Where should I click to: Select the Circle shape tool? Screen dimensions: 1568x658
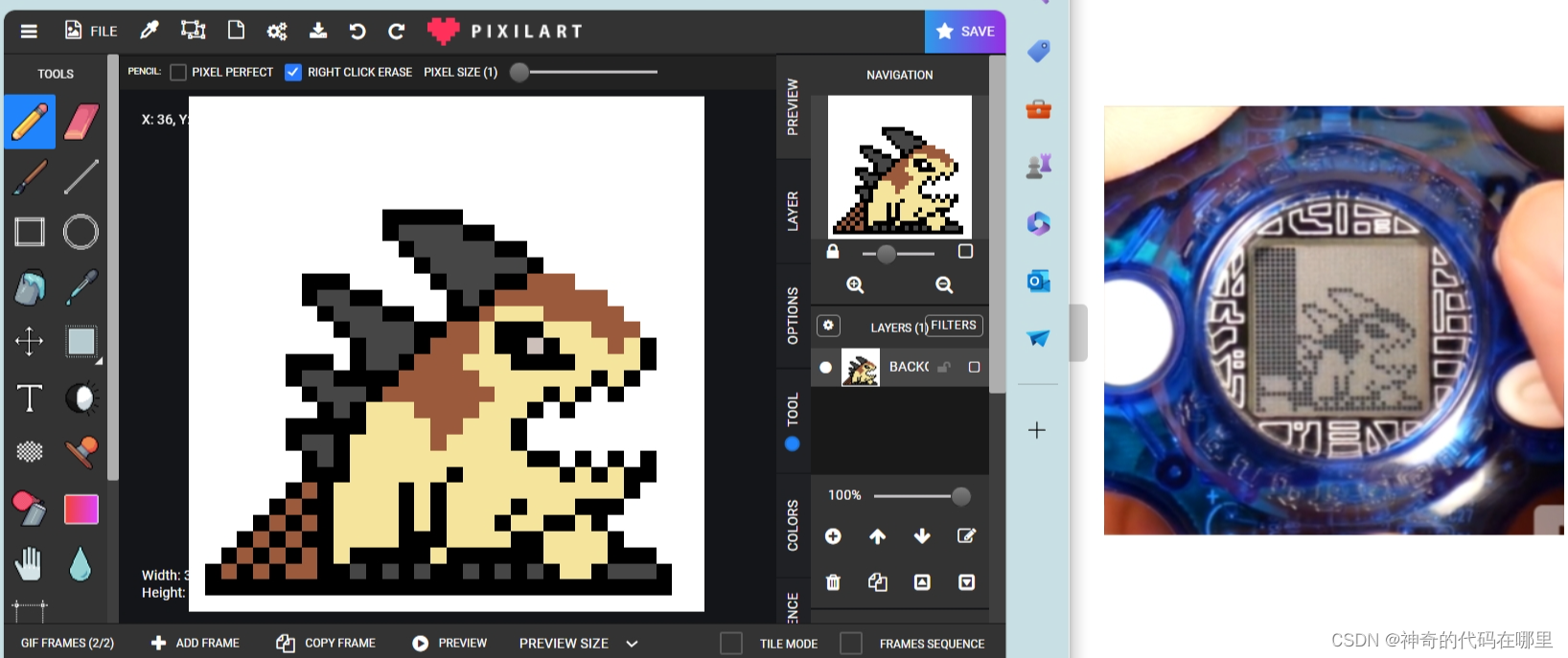[81, 232]
